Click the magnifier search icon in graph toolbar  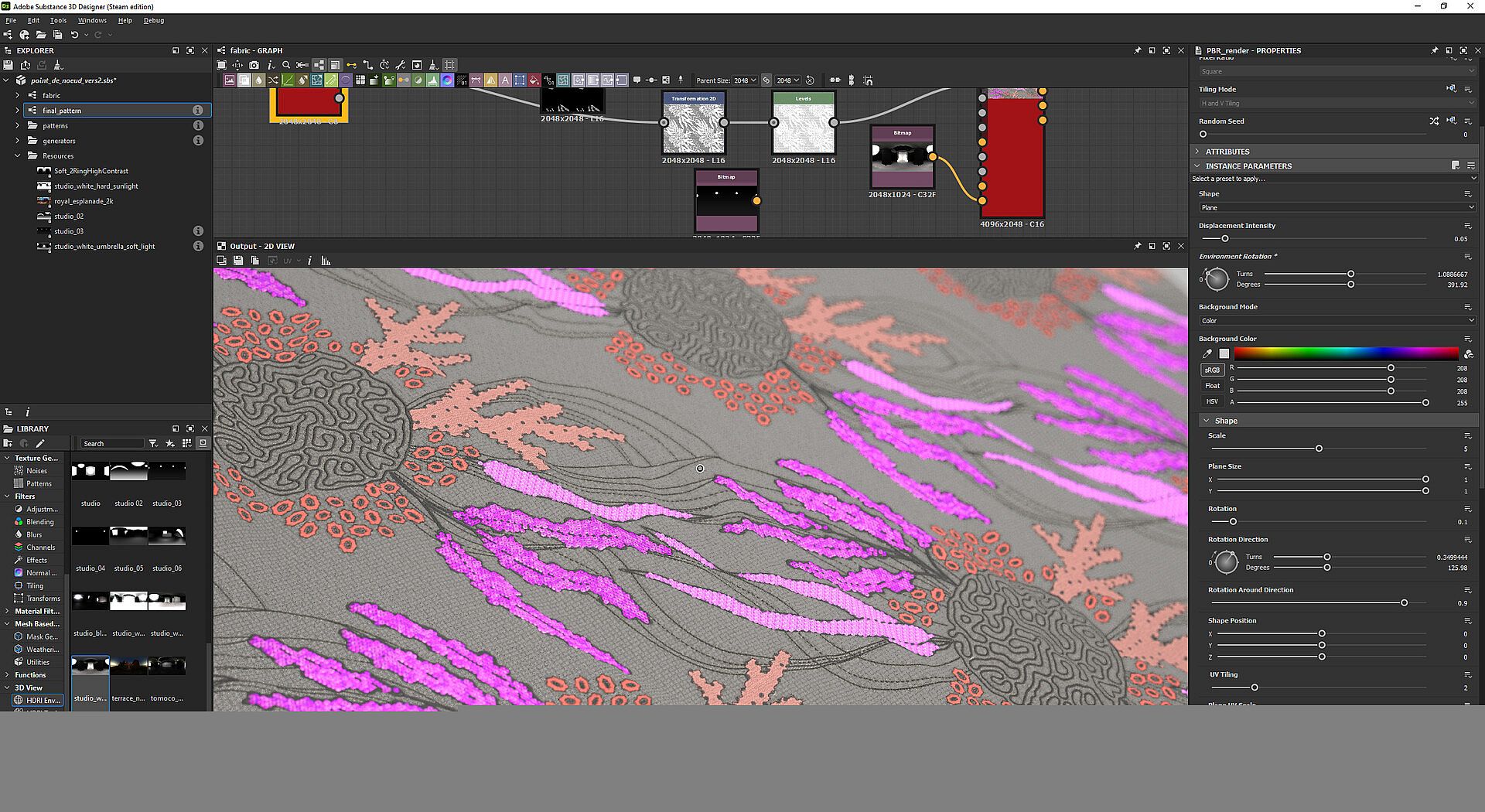286,65
